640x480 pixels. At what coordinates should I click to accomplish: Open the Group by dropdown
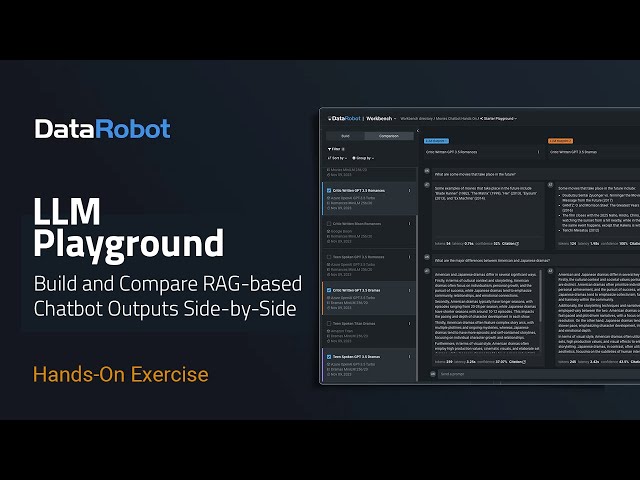click(x=364, y=158)
